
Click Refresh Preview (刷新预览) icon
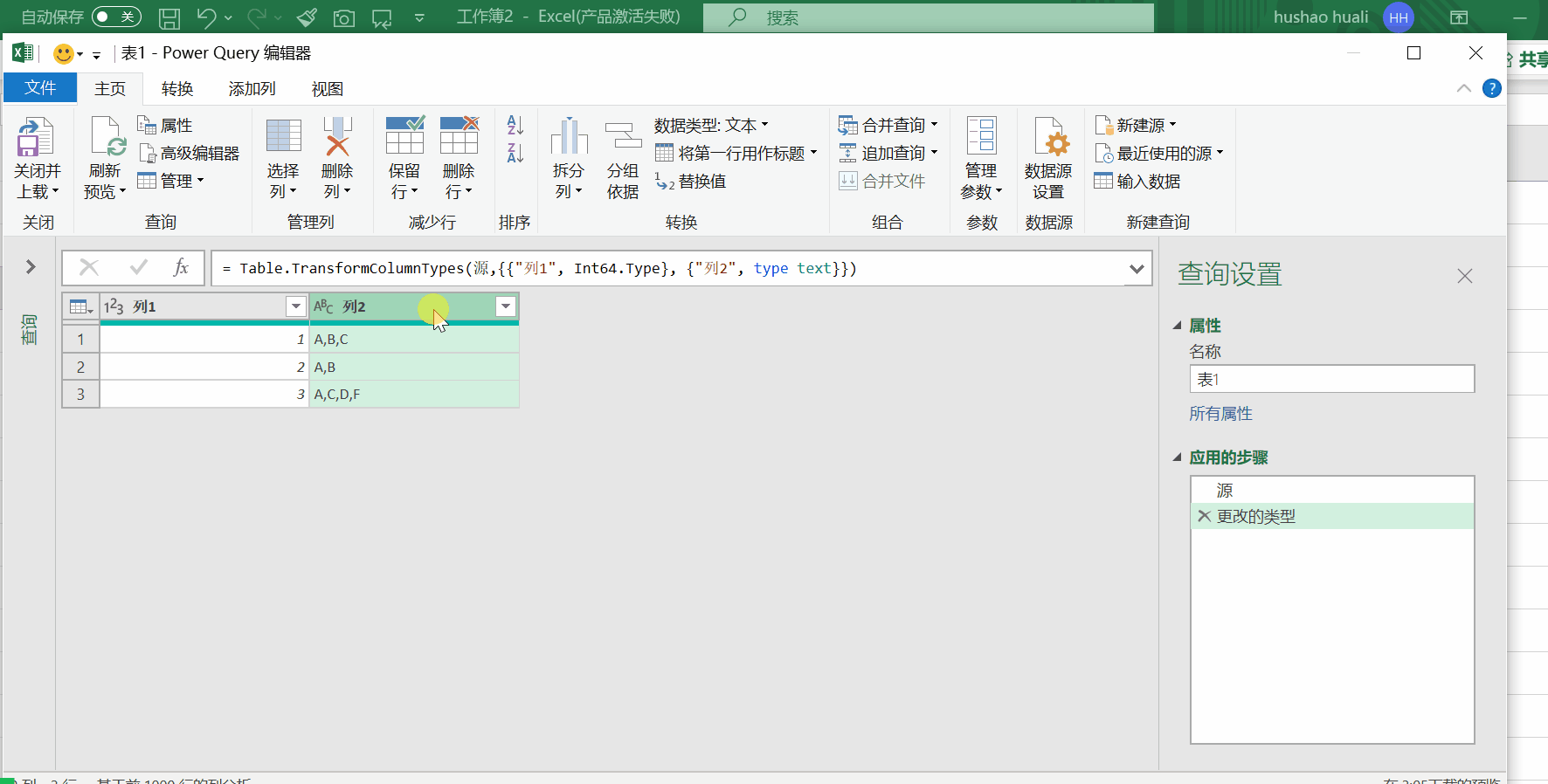click(x=107, y=137)
